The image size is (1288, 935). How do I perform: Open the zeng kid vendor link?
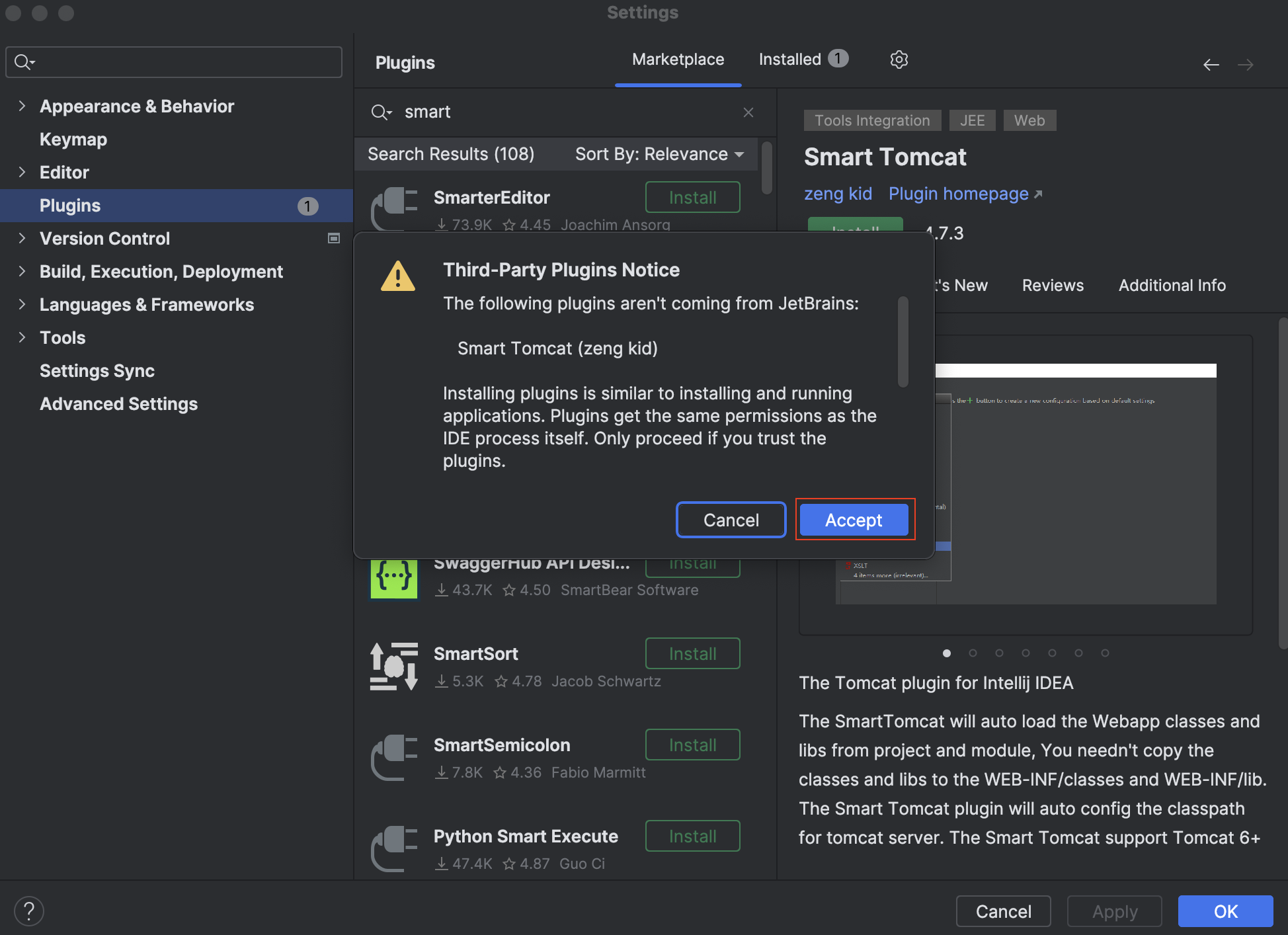[838, 194]
